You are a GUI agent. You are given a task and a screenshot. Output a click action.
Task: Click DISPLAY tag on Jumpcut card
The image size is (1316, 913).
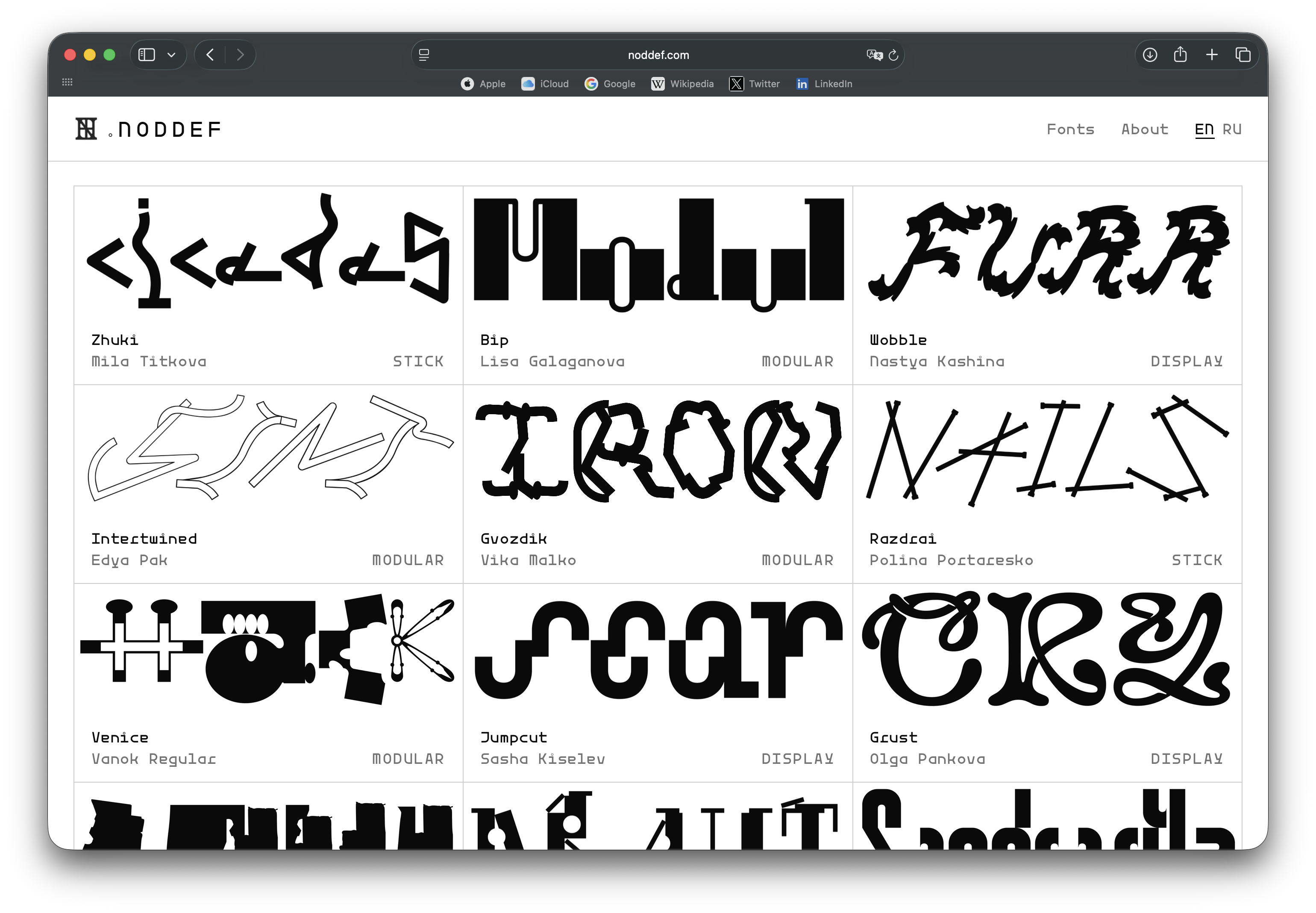[x=797, y=759]
